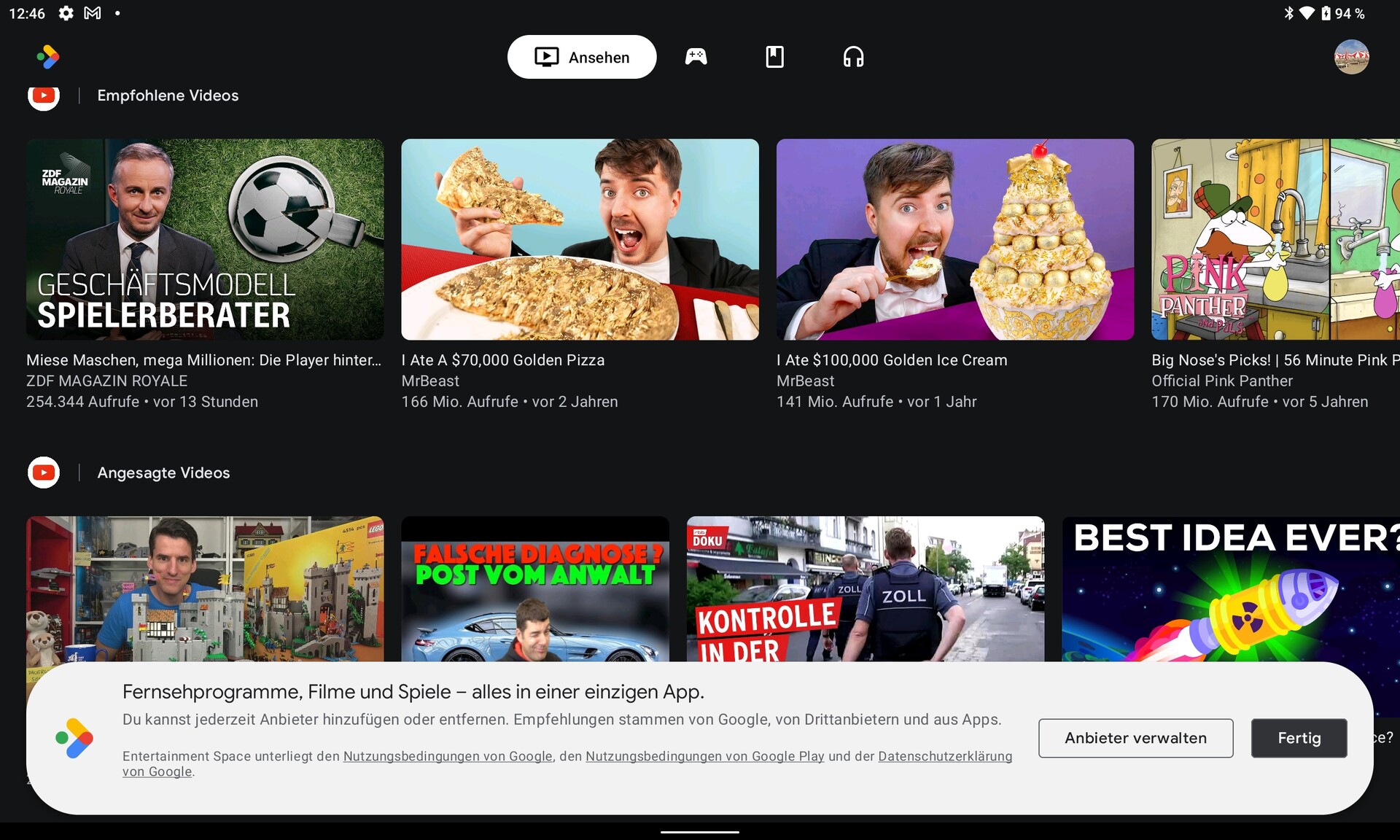Open Nutzungsbedingungen von Google link
This screenshot has height=840, width=1400.
[448, 756]
